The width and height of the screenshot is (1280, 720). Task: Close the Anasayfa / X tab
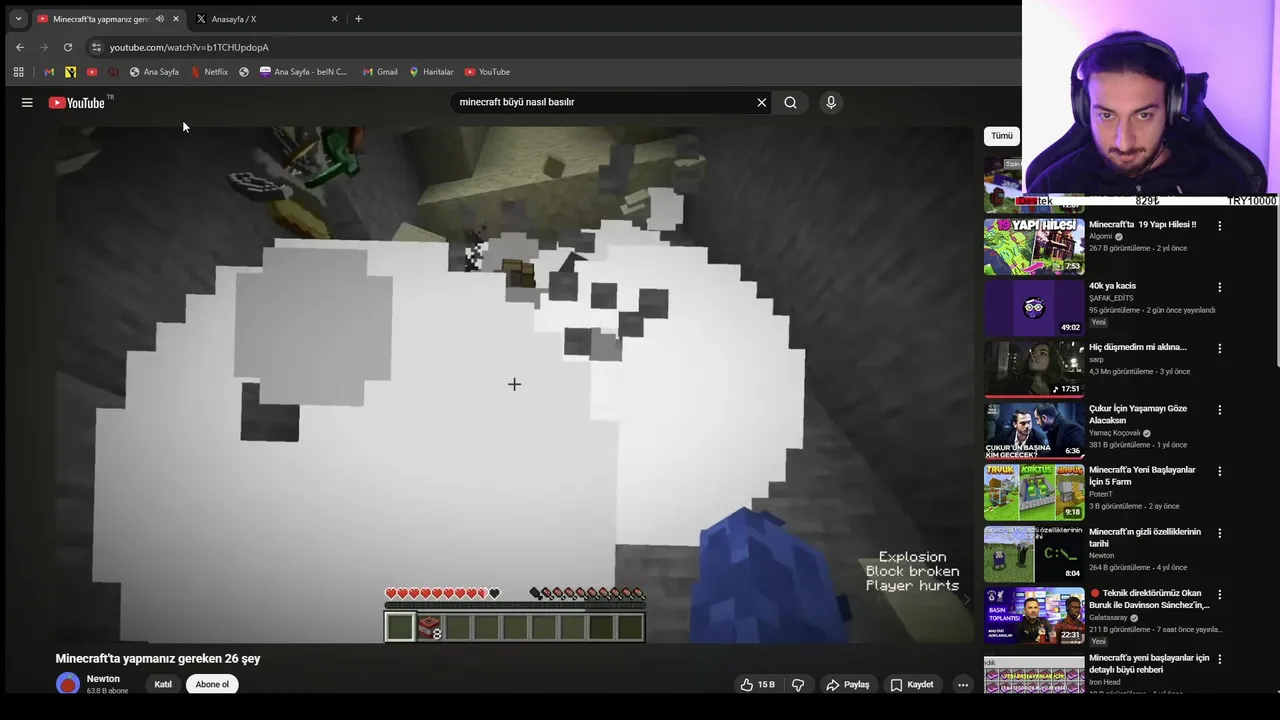(x=334, y=19)
